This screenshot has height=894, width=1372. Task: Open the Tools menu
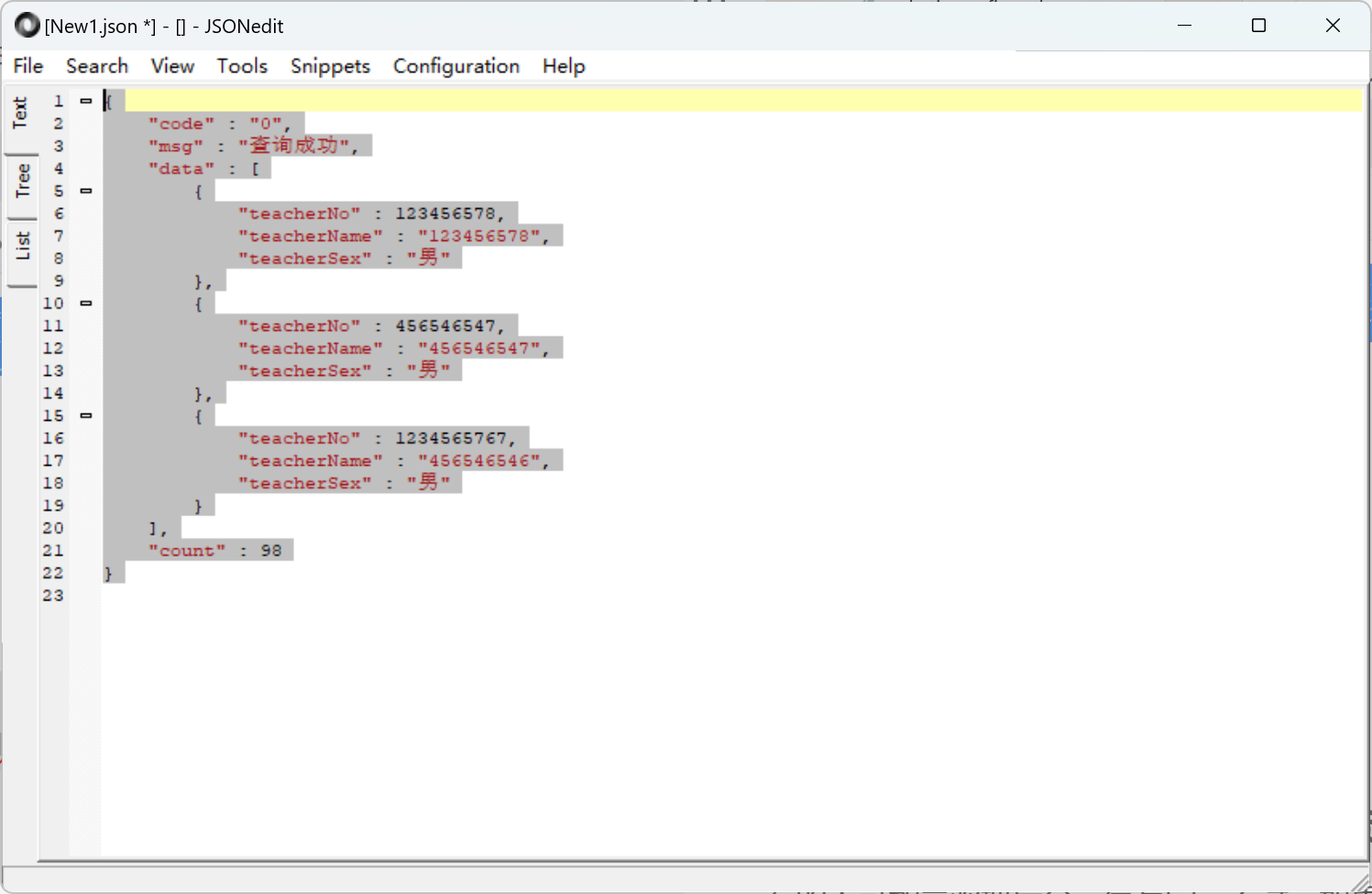(x=242, y=66)
